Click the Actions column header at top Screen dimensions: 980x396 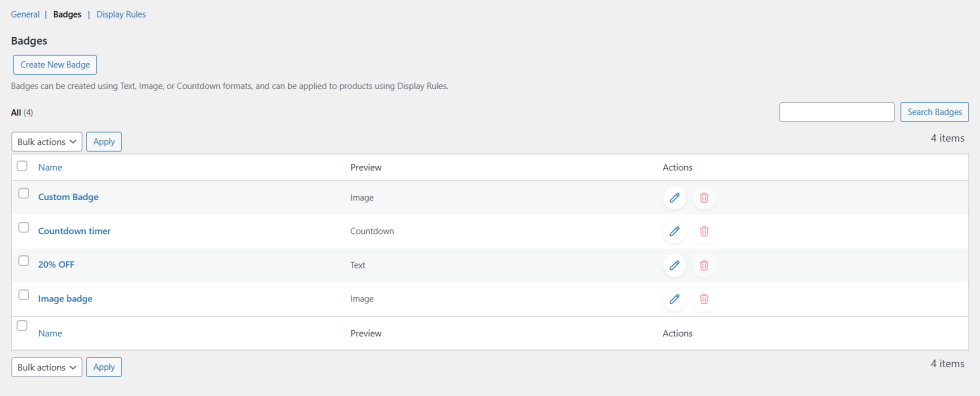point(678,167)
